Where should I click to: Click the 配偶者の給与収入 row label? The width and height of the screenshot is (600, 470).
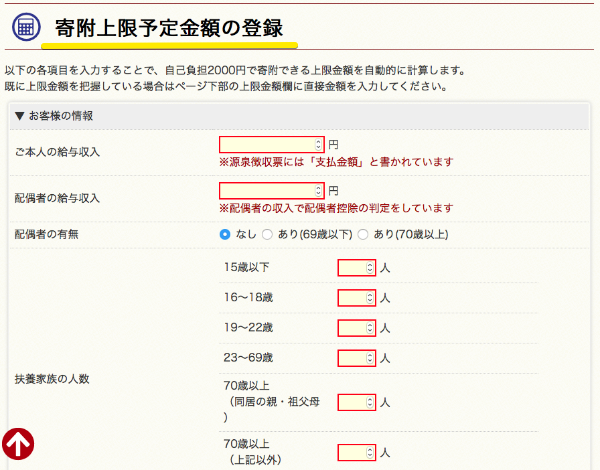[57, 198]
